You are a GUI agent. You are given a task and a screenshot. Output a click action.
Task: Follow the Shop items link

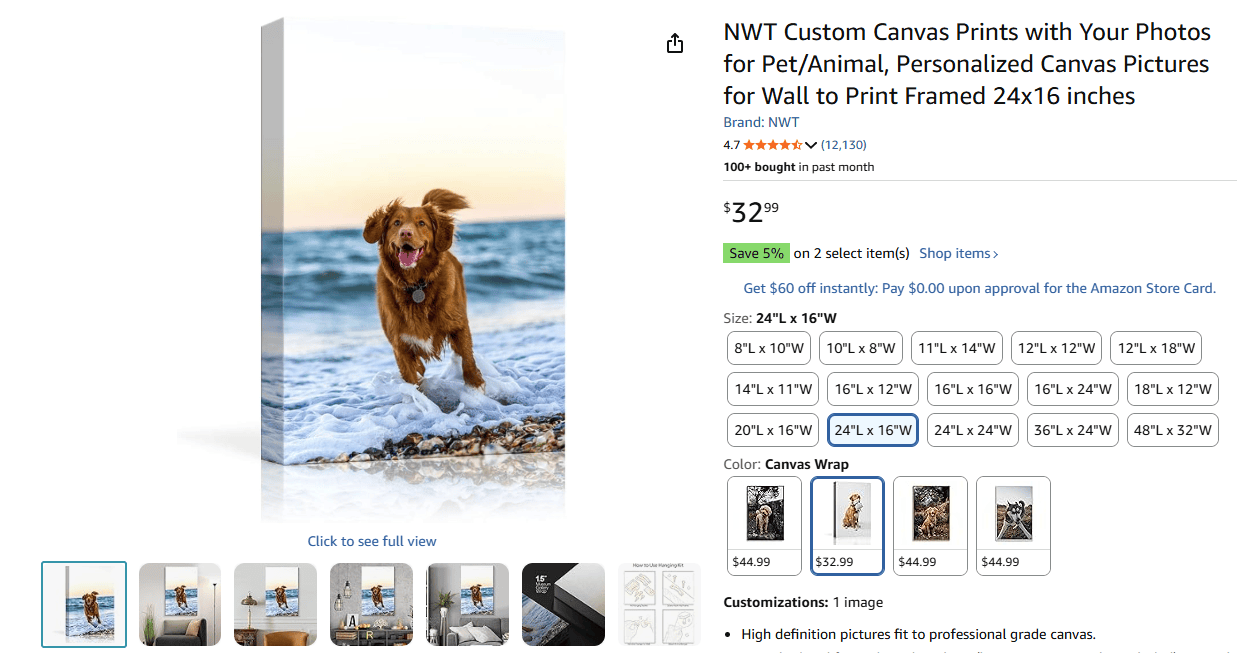[x=959, y=253]
